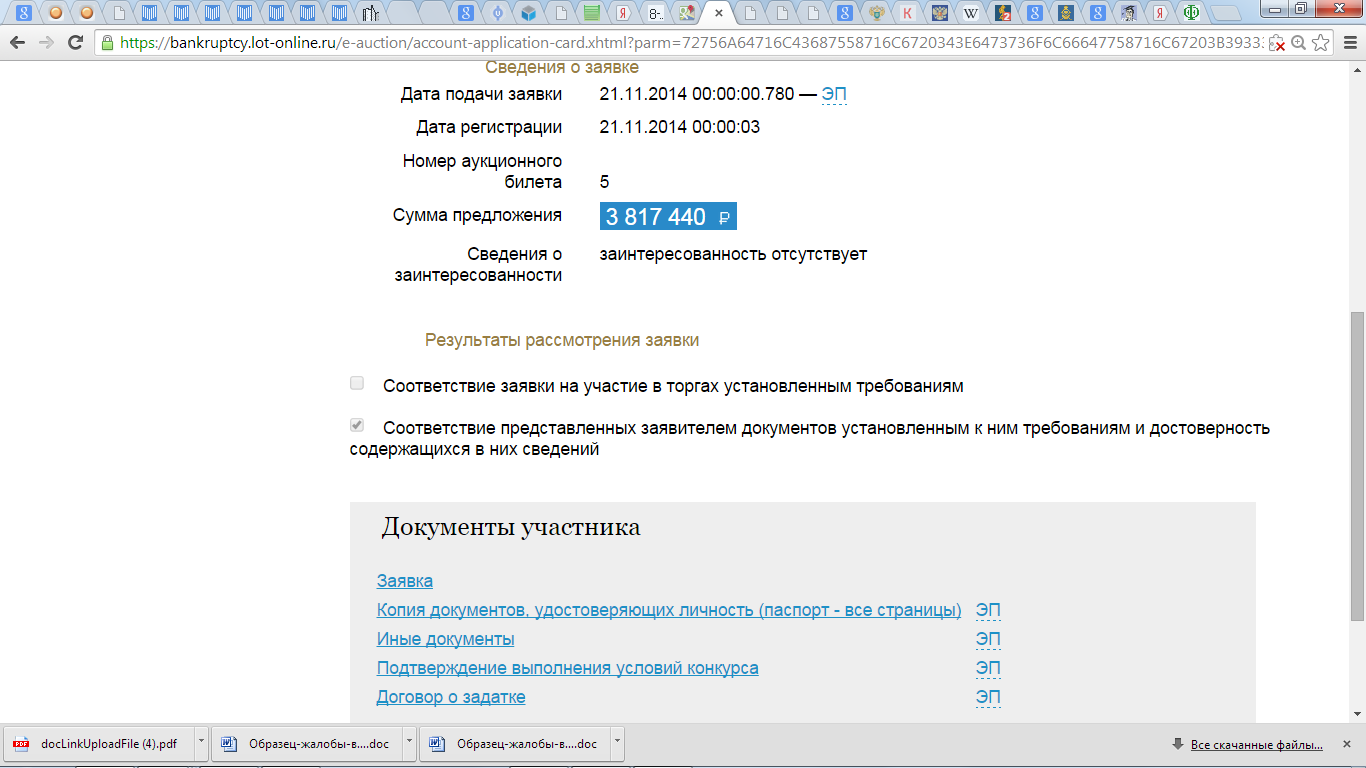
Task: Close the current active tab
Action: [x=718, y=14]
